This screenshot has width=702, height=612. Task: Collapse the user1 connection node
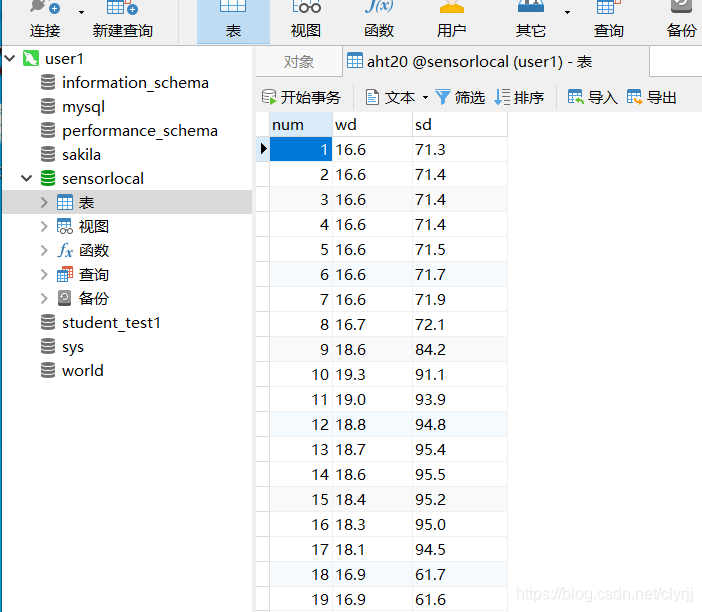10,58
